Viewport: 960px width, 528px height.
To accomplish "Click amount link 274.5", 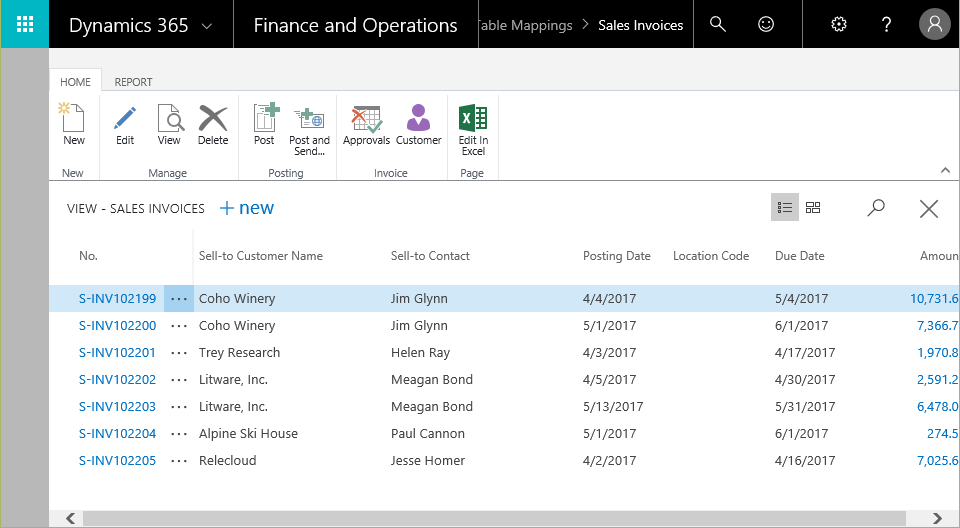I will pos(942,434).
